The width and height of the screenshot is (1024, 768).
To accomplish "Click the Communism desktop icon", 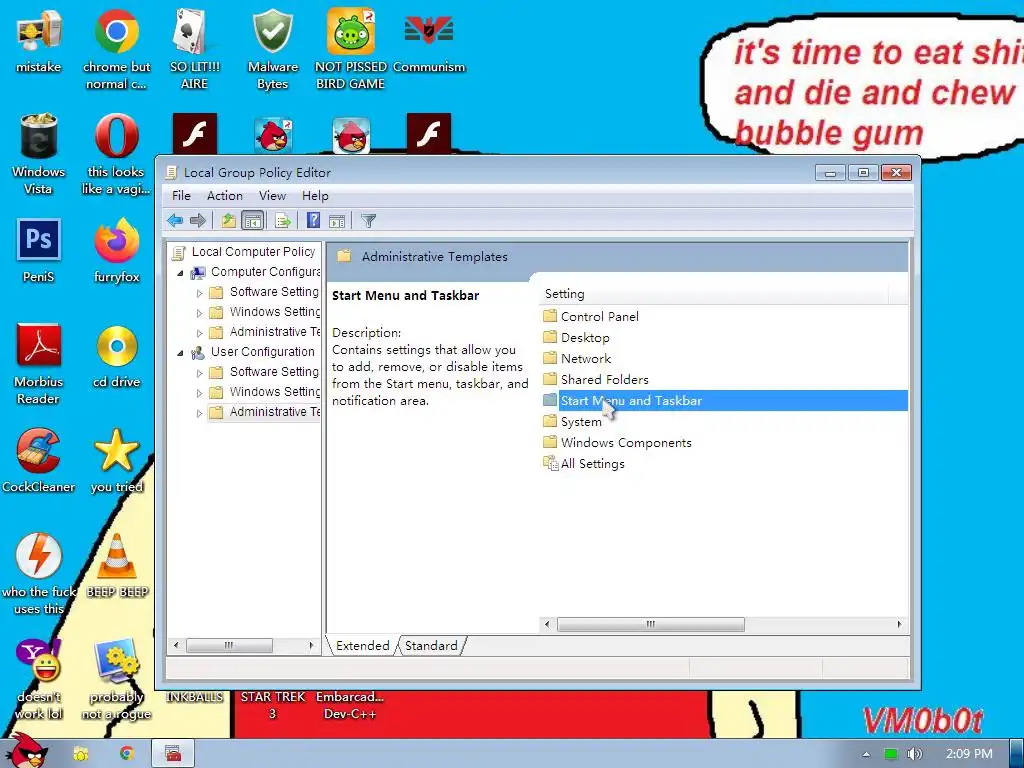I will (x=429, y=40).
